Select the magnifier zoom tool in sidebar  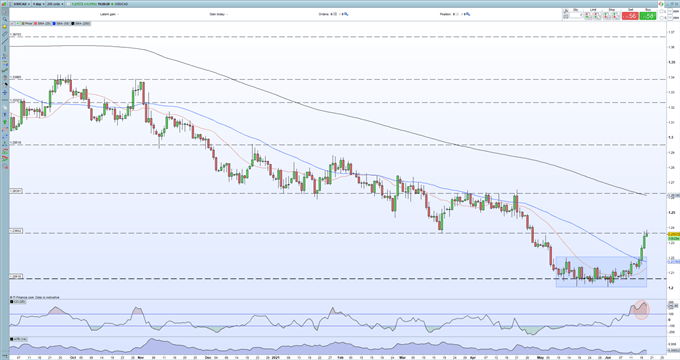[5, 19]
